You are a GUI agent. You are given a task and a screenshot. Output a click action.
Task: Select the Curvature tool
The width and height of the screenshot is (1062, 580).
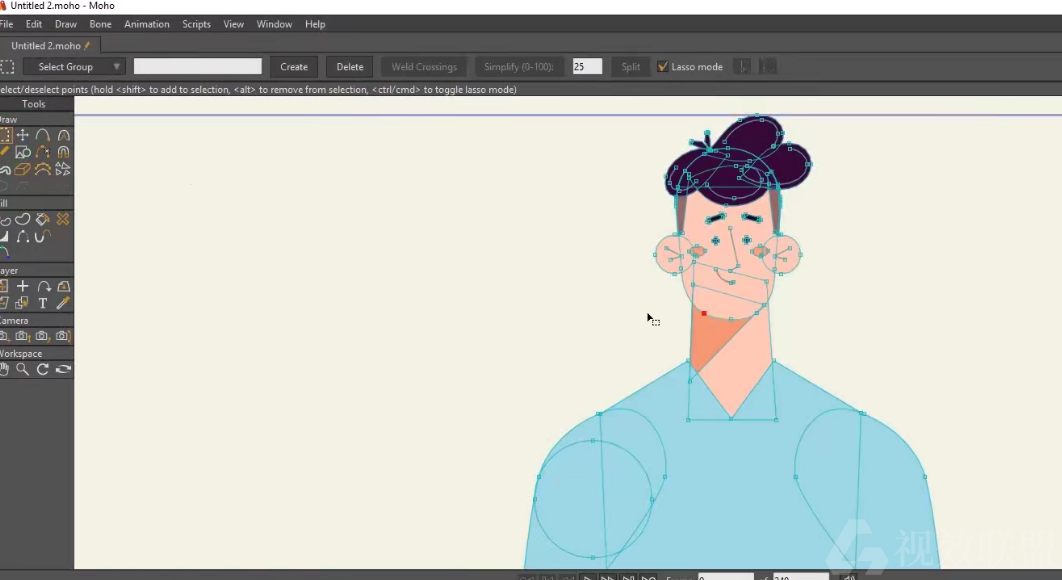(x=63, y=136)
